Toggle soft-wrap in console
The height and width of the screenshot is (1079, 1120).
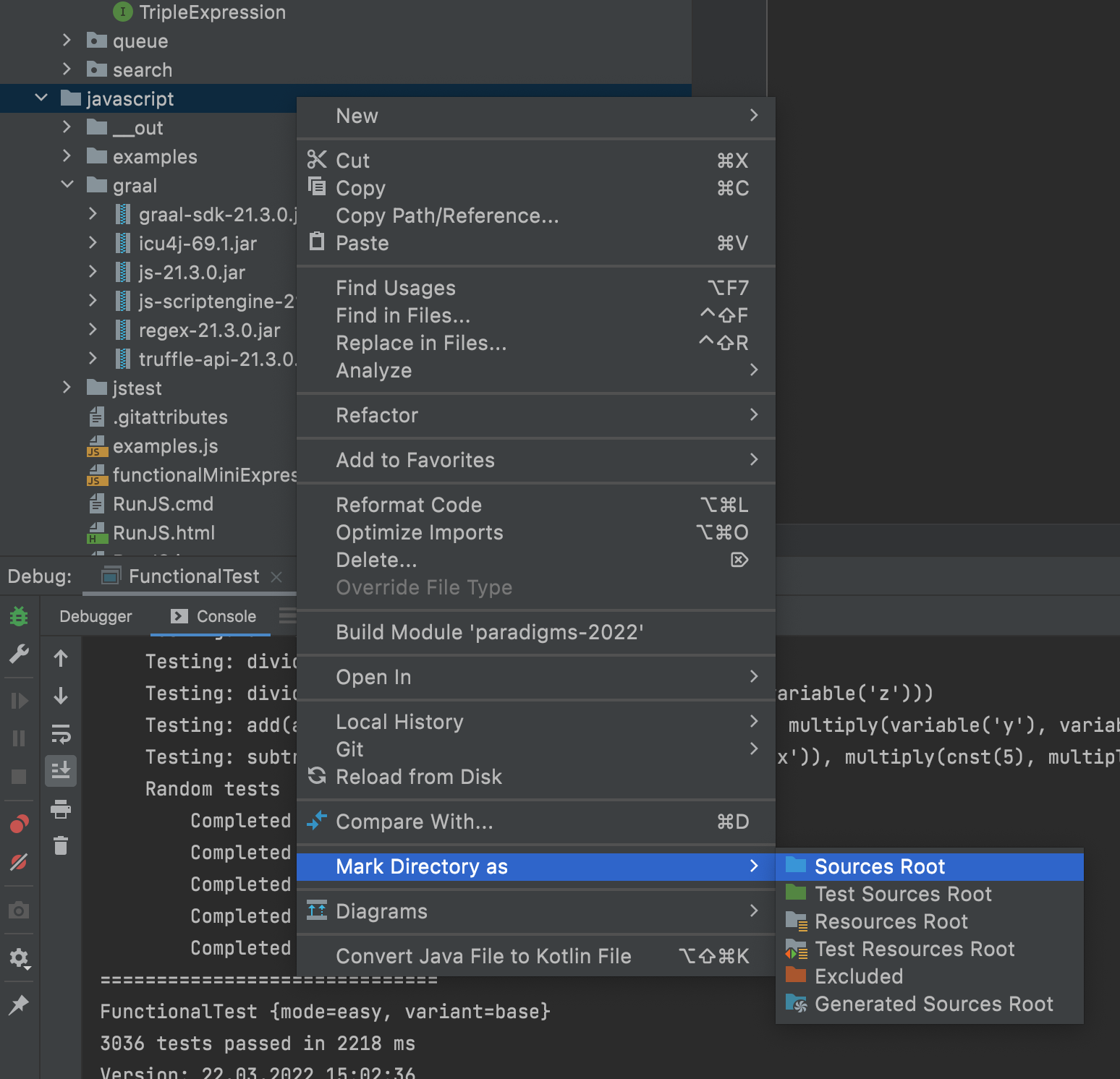(61, 733)
